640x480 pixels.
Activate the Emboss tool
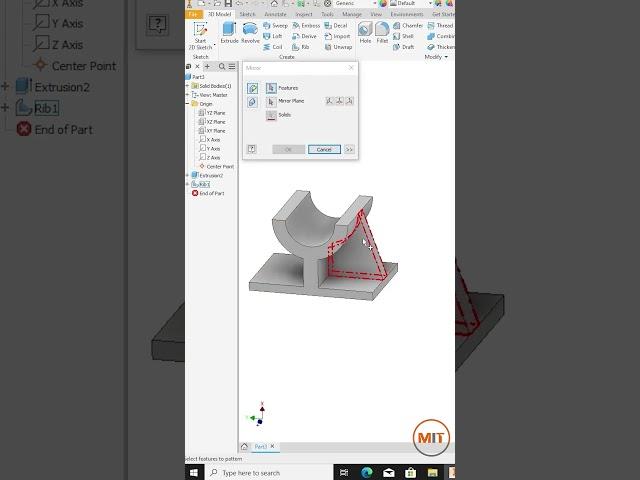306,25
